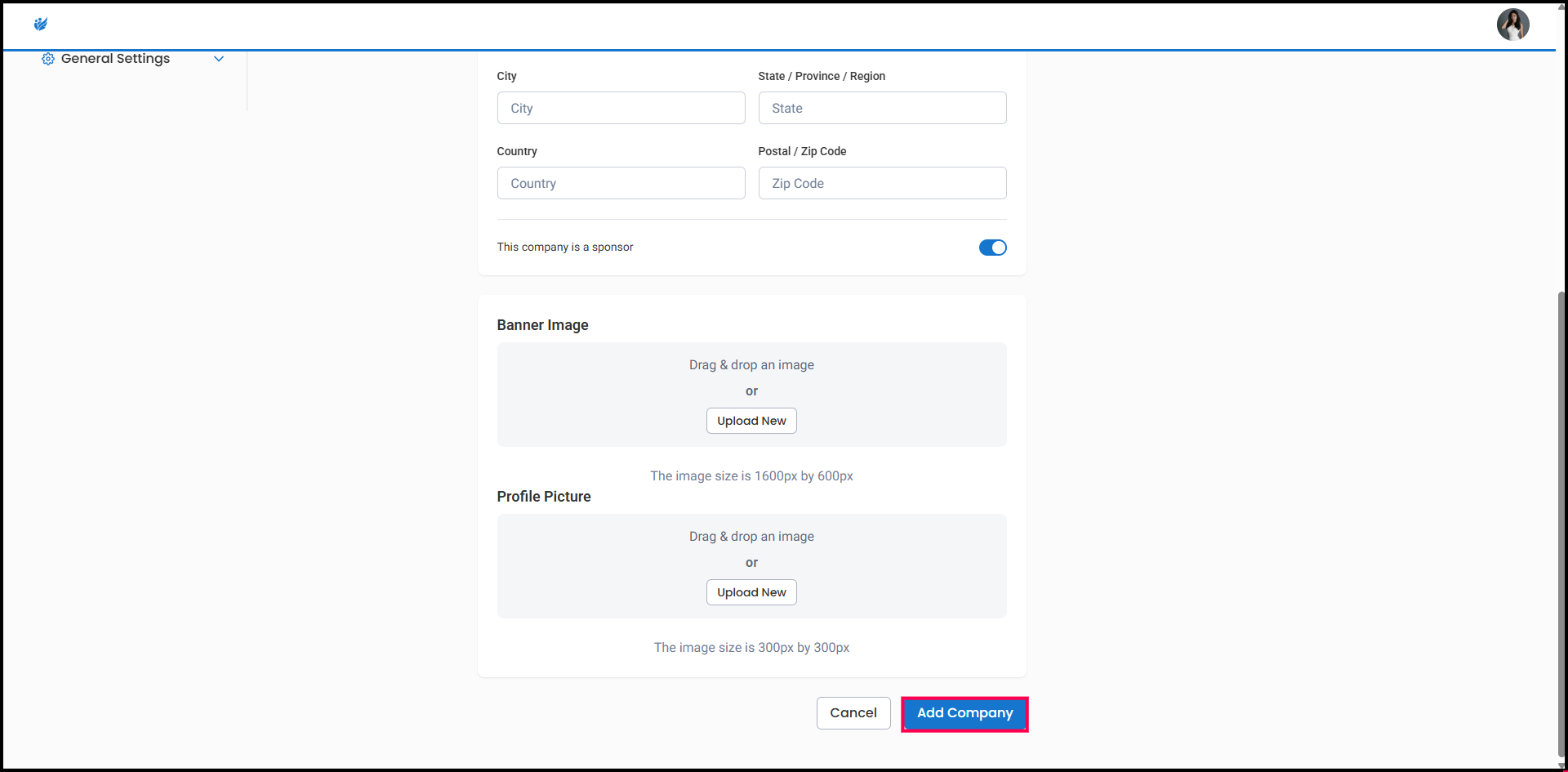
Task: Upload a new Banner Image
Action: pyautogui.click(x=751, y=421)
